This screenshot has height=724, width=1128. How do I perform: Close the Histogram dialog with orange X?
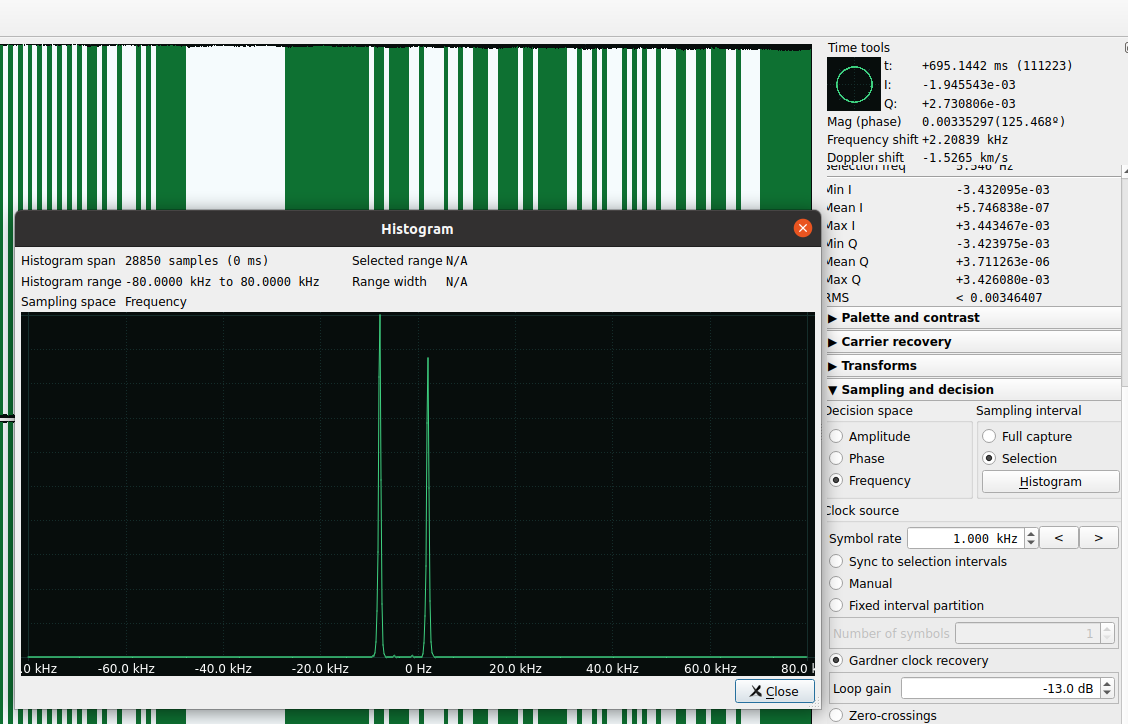[802, 228]
